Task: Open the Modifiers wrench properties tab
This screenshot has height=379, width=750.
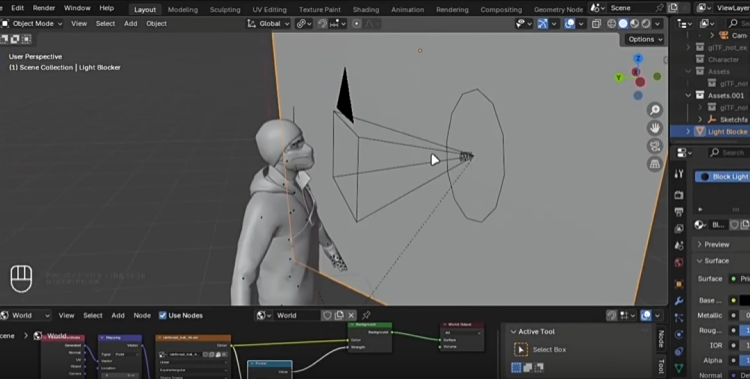Action: 679,301
